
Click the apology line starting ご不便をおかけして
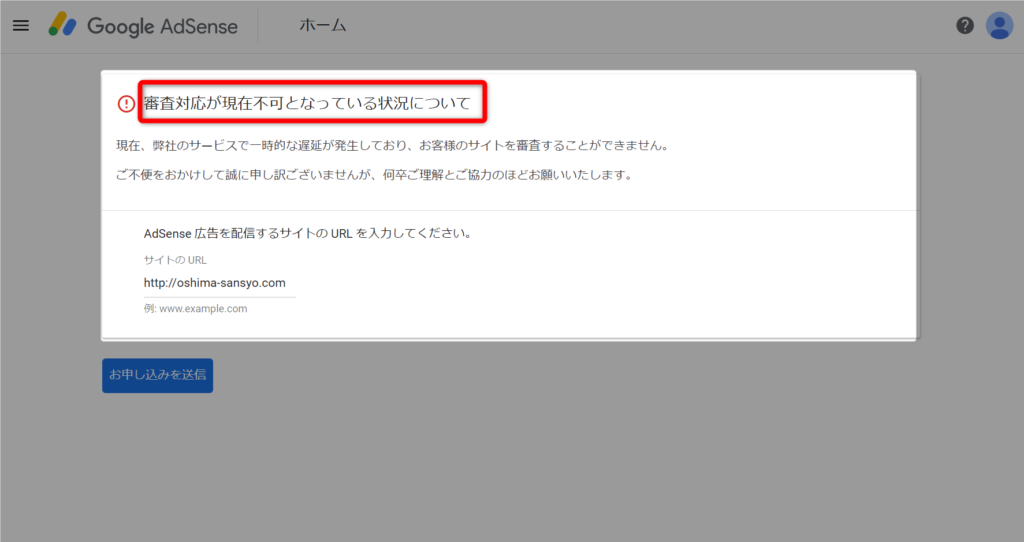pos(375,175)
